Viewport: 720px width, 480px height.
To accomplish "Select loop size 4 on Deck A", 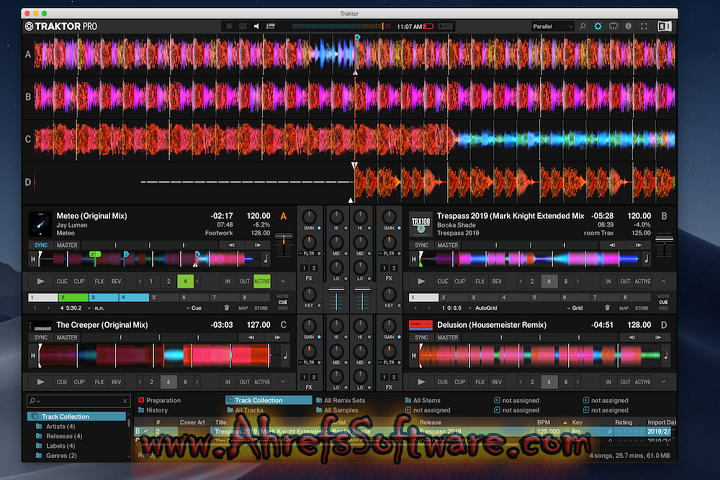I will pyautogui.click(x=186, y=281).
